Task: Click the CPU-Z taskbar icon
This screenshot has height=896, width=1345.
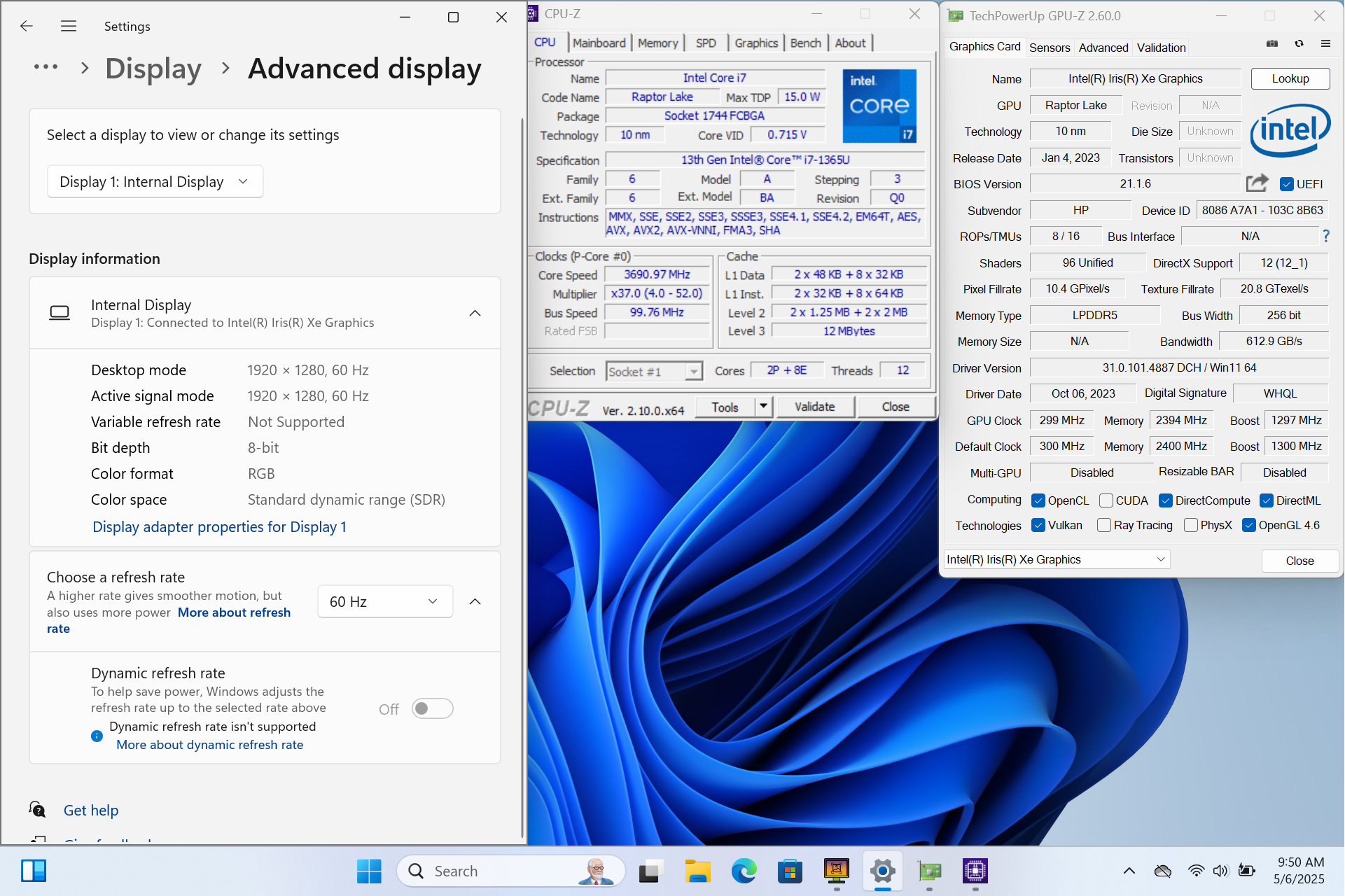Action: point(975,871)
